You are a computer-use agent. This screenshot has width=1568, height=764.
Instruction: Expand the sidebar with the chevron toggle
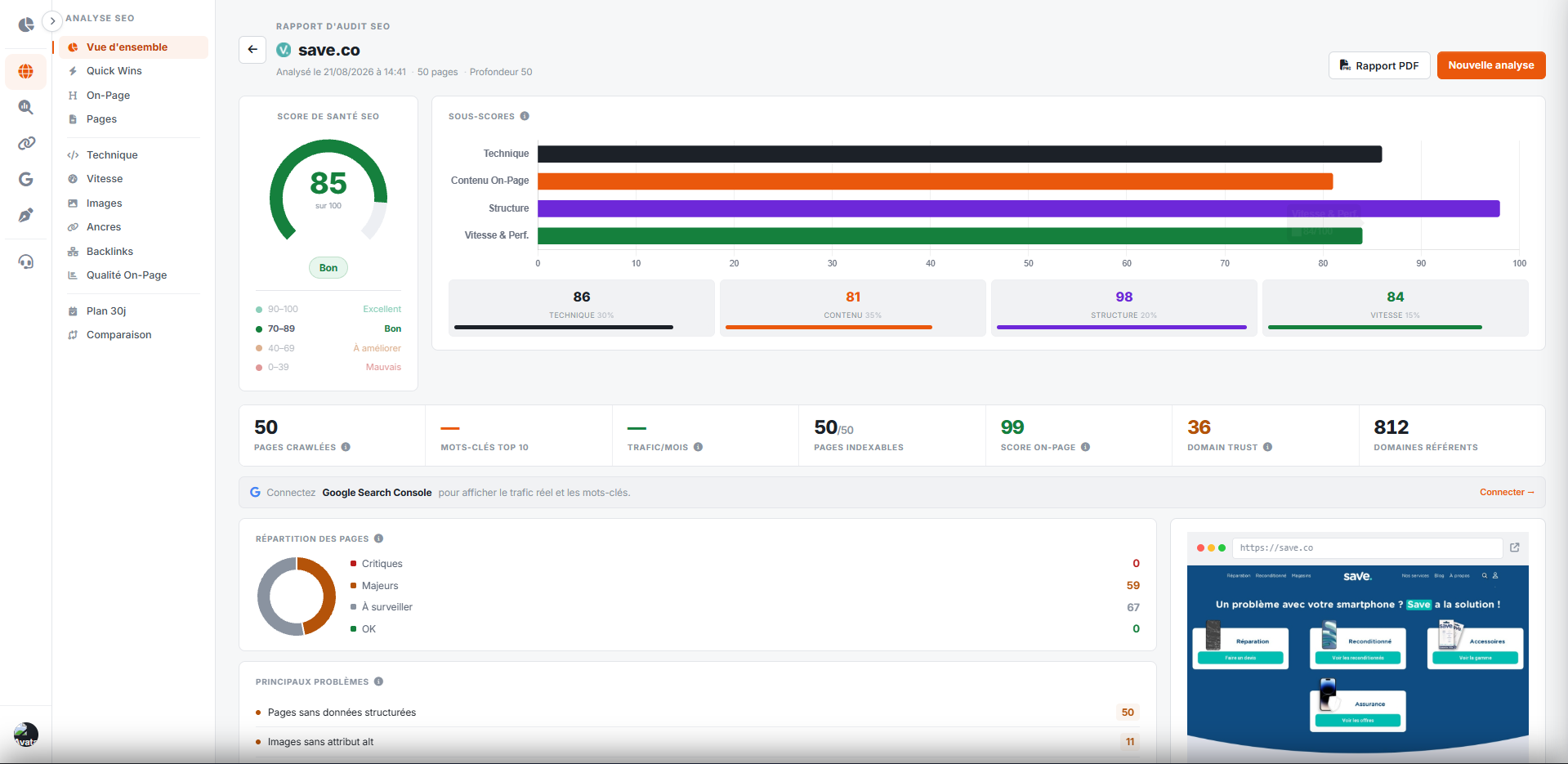pos(52,20)
